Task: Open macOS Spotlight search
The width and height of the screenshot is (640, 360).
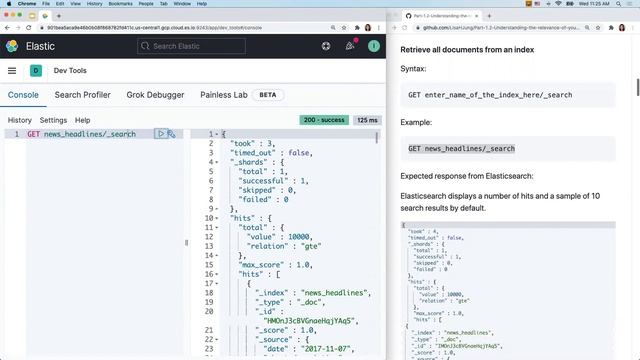Action: click(618, 4)
